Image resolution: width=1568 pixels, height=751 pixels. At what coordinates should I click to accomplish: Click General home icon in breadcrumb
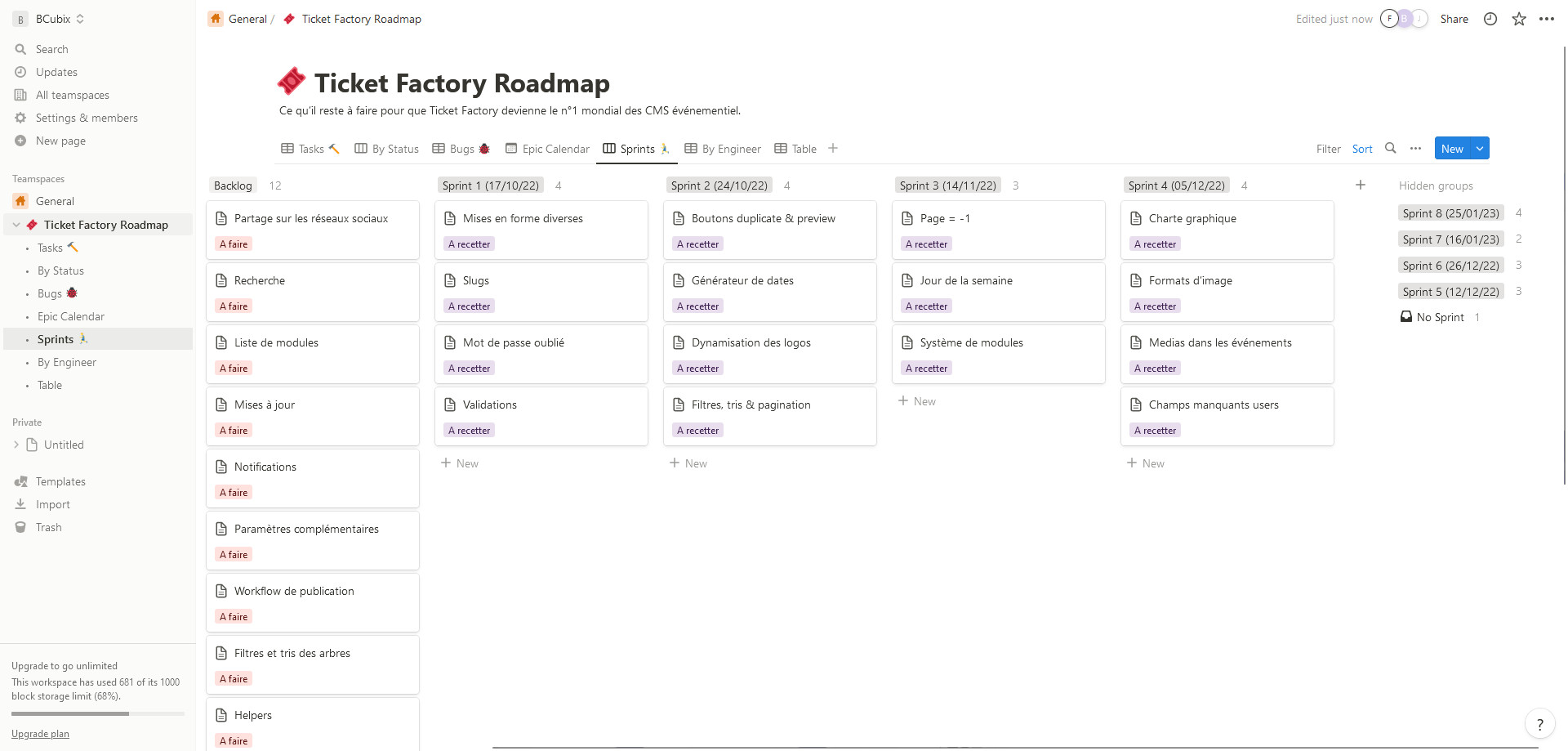[x=216, y=19]
